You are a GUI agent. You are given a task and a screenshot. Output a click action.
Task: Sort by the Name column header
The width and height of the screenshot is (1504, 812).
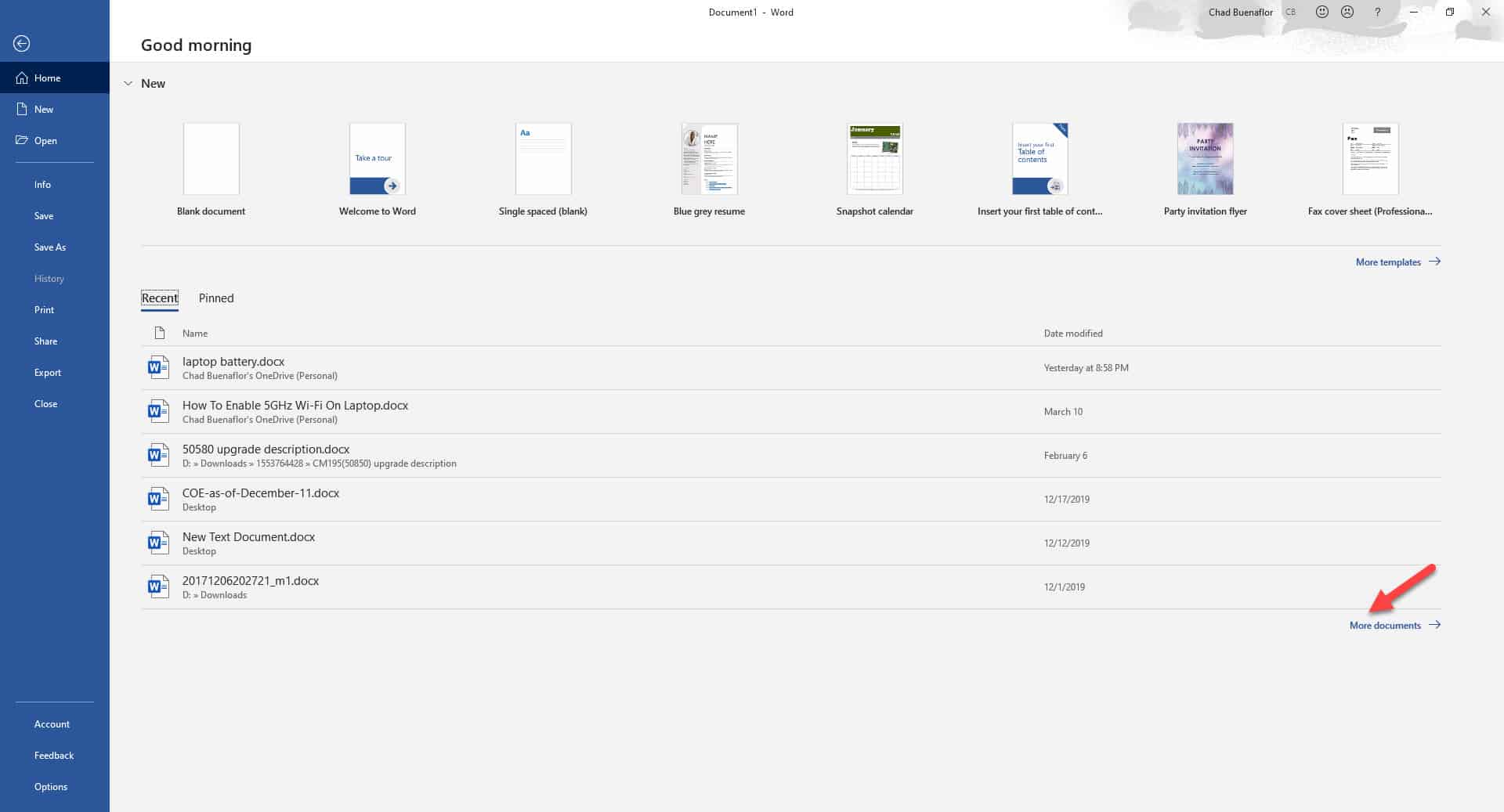pyautogui.click(x=195, y=333)
